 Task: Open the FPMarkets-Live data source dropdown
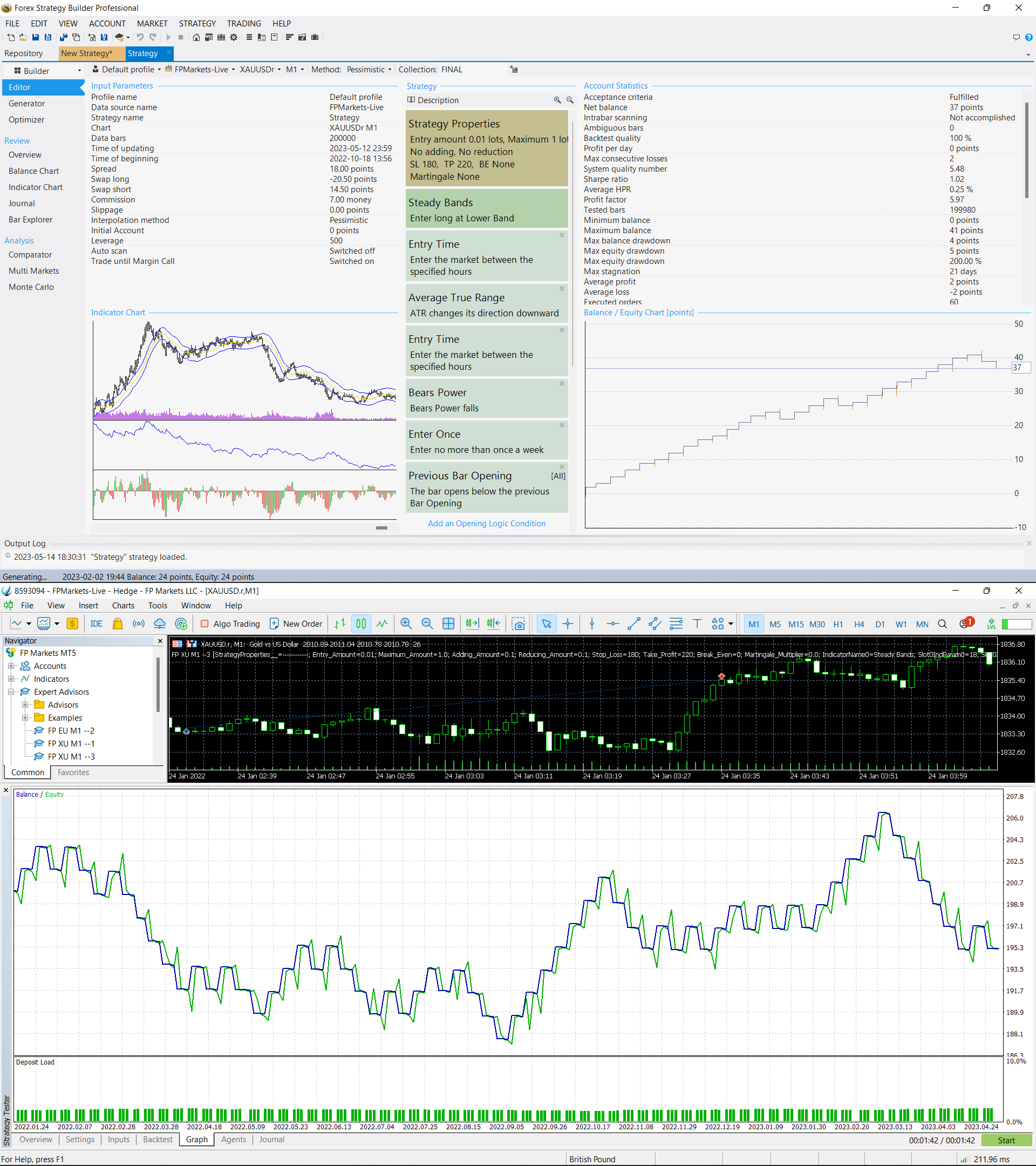pyautogui.click(x=200, y=70)
